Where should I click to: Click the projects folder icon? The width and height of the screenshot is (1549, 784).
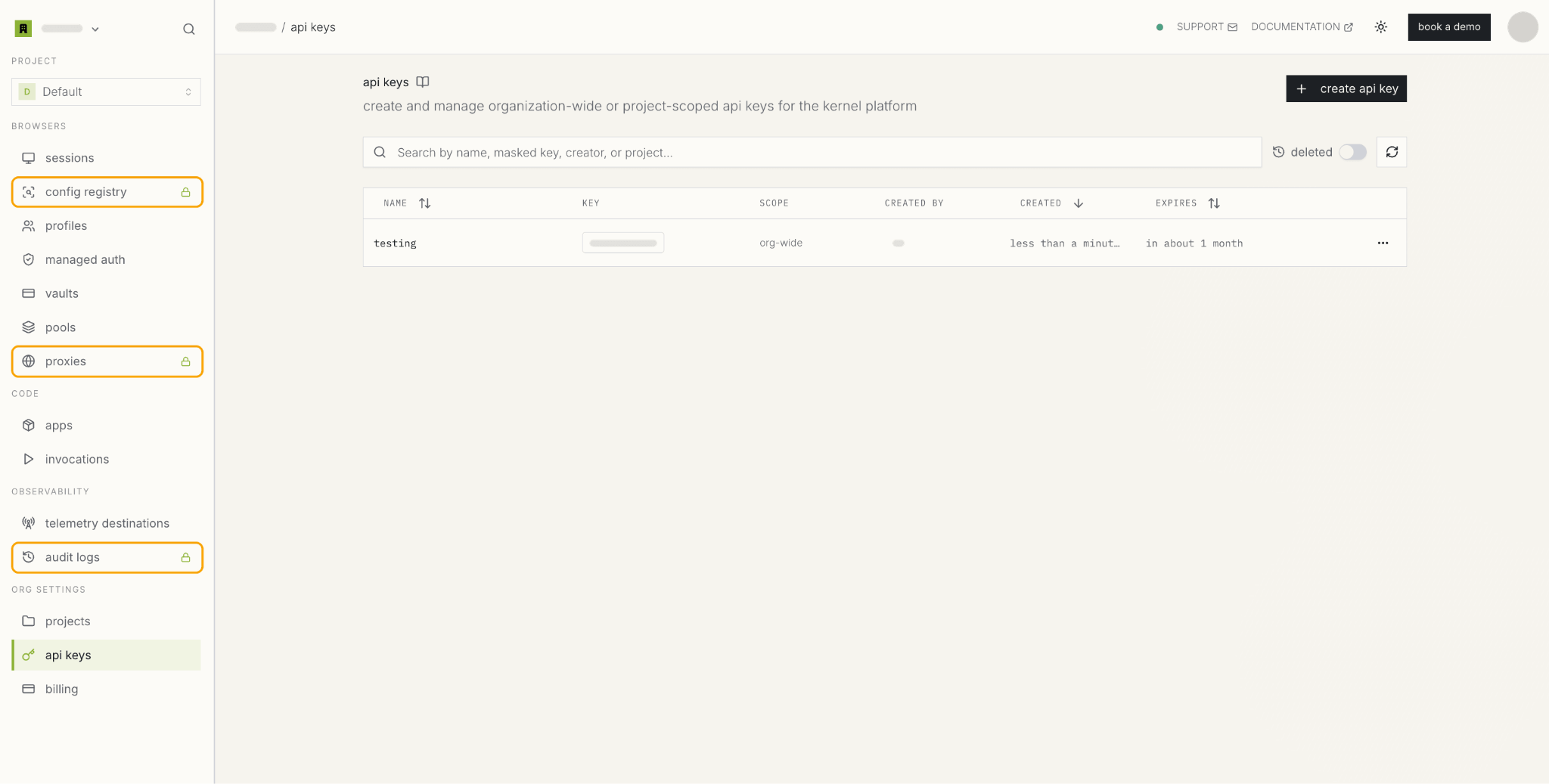click(x=29, y=621)
